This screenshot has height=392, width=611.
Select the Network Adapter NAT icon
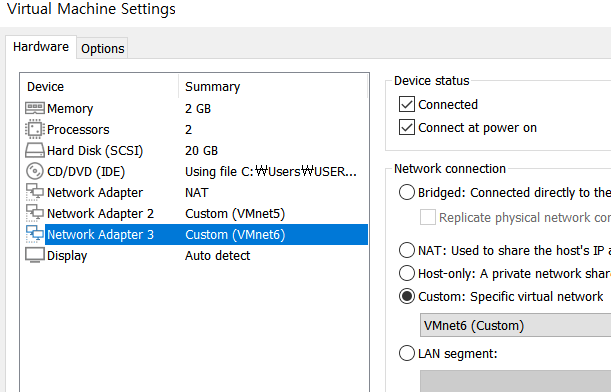35,192
